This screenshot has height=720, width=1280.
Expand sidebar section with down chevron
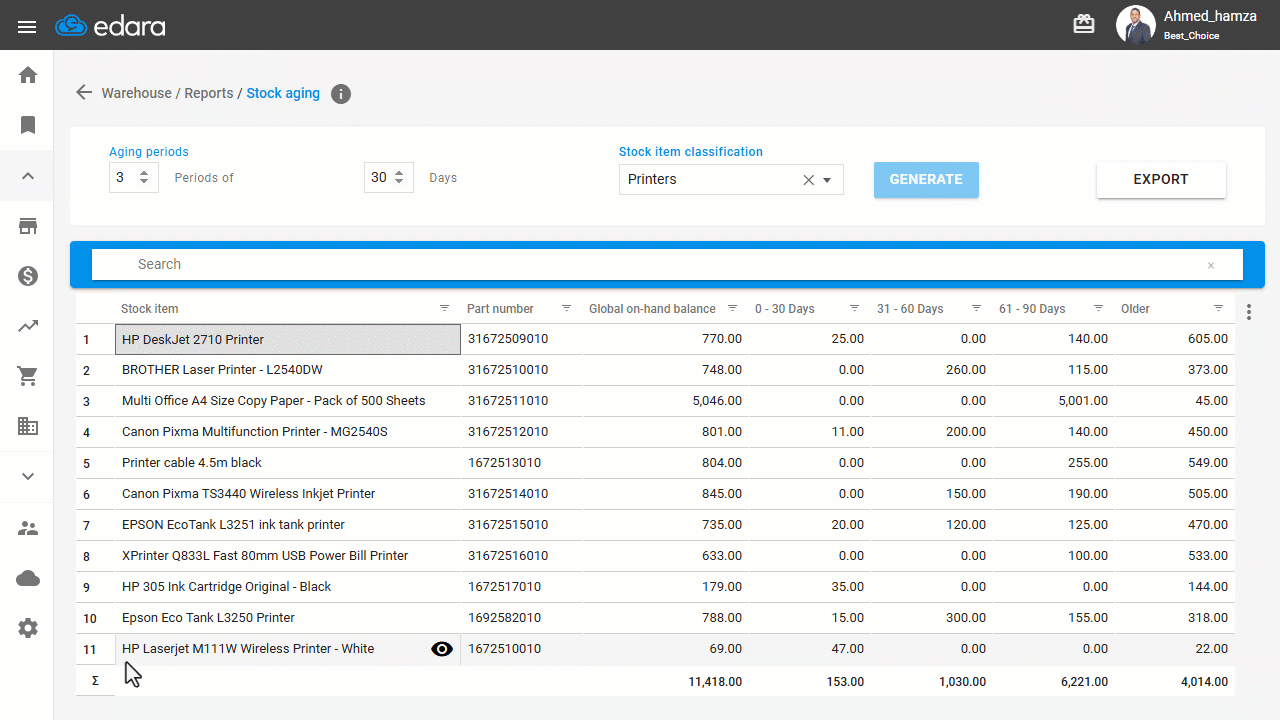(28, 477)
